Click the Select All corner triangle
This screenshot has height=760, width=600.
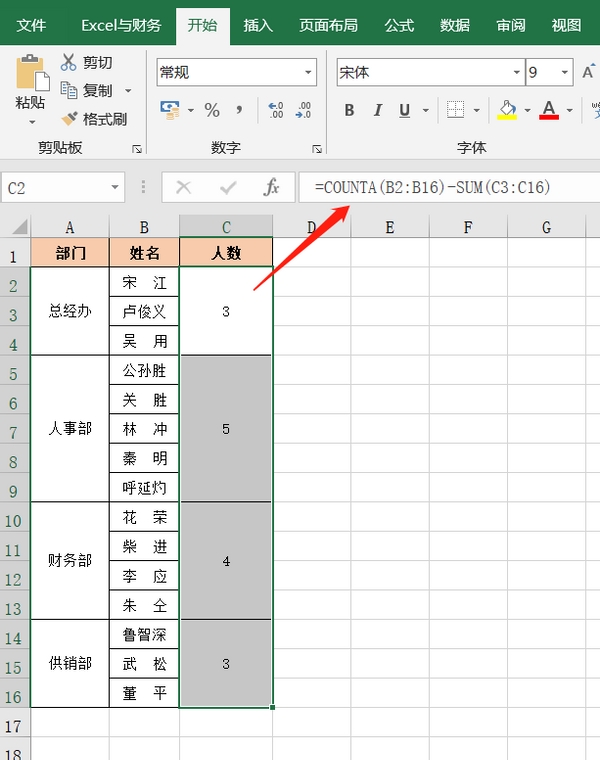pos(20,226)
